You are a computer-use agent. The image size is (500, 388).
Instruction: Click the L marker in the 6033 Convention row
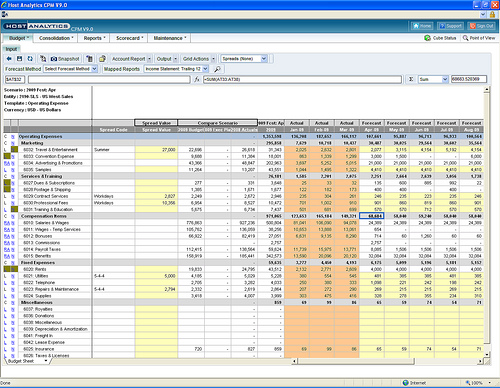coord(7,156)
